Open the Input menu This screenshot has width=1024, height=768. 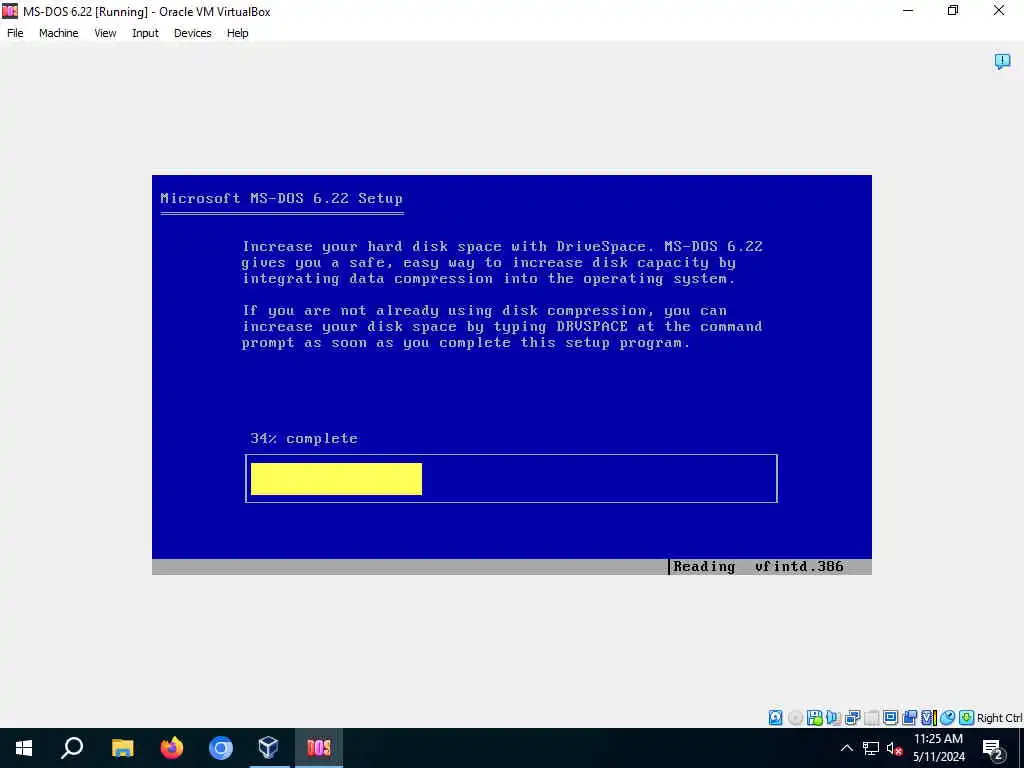[145, 33]
